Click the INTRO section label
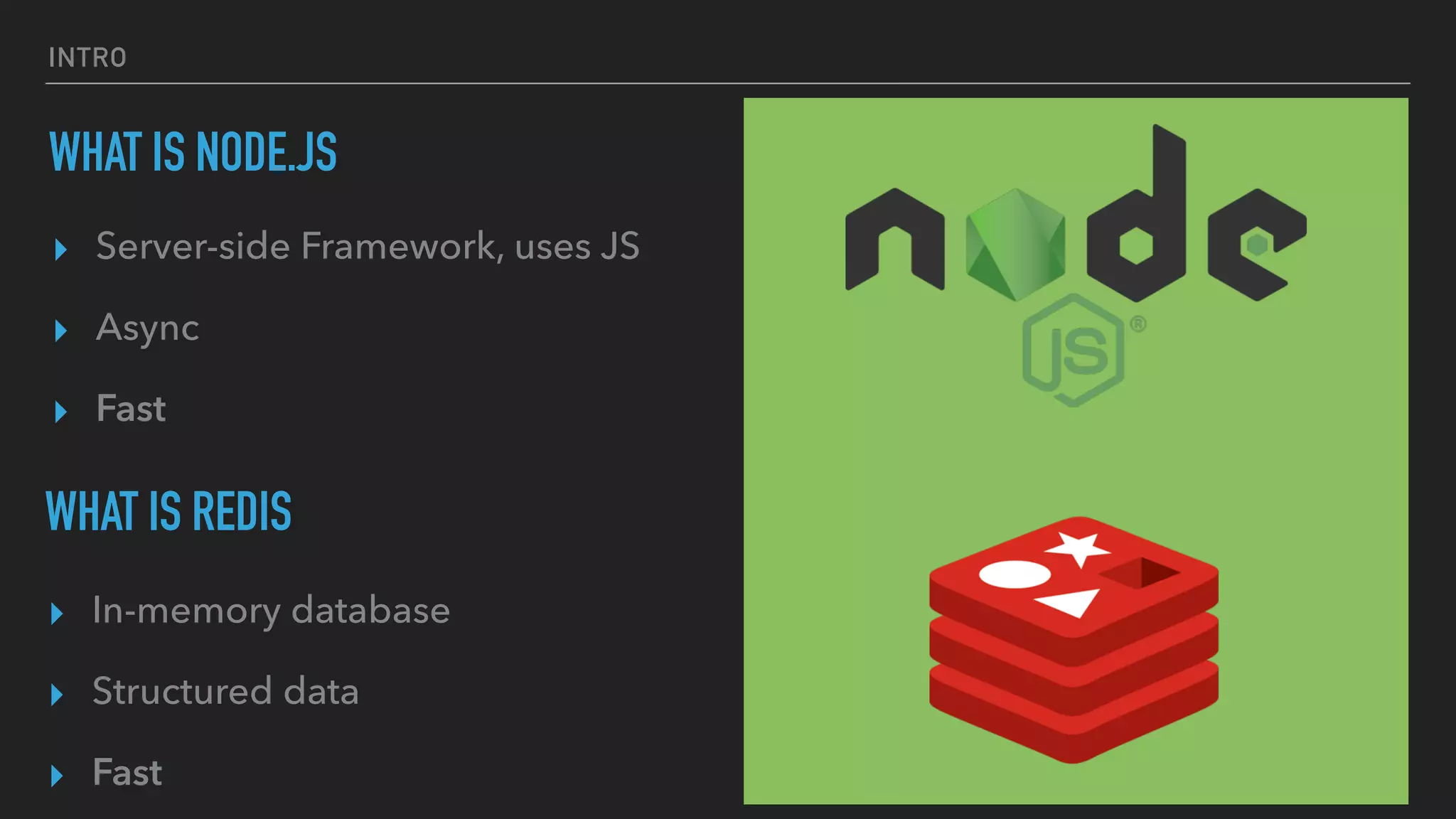Viewport: 1456px width, 819px height. coord(87,58)
